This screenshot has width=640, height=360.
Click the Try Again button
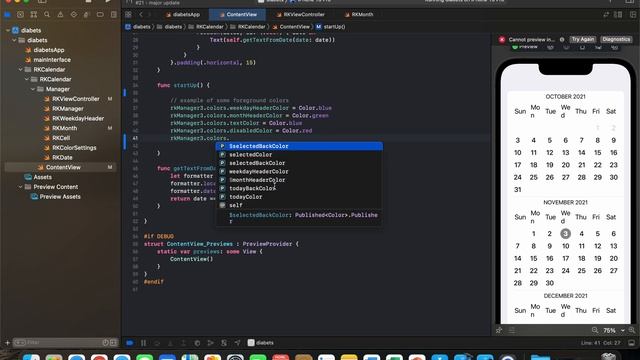click(582, 40)
